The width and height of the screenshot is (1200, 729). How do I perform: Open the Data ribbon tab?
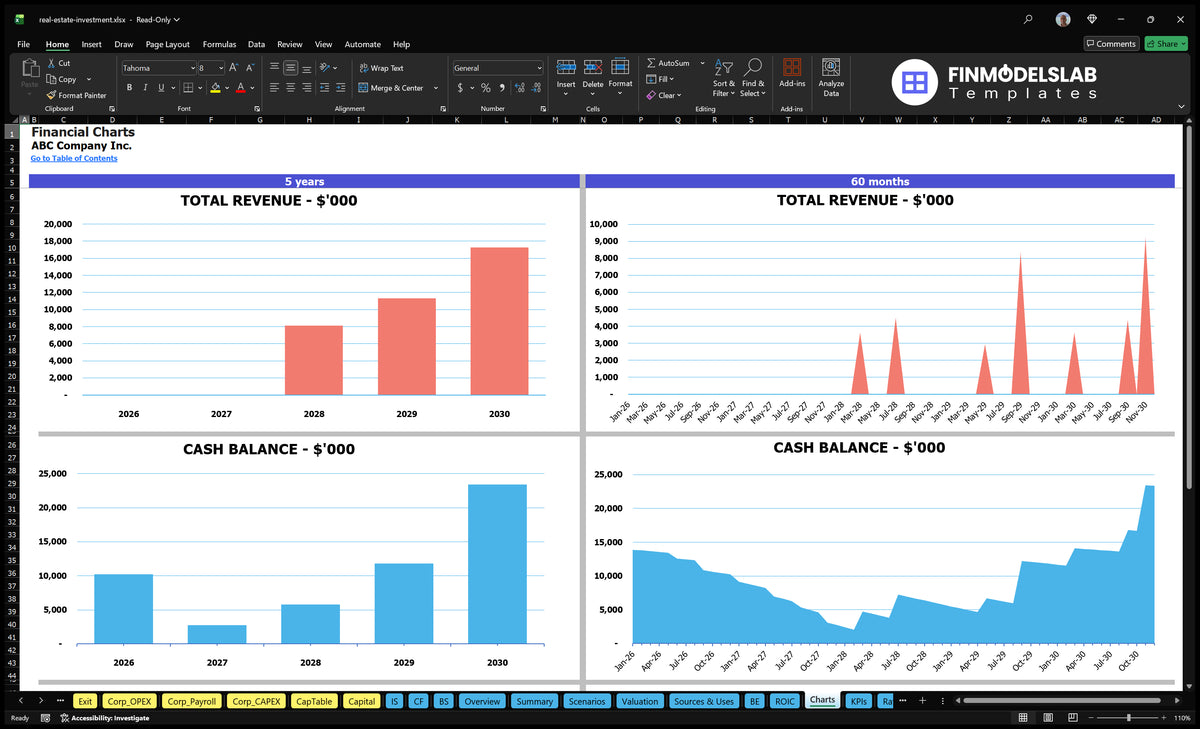(x=256, y=44)
